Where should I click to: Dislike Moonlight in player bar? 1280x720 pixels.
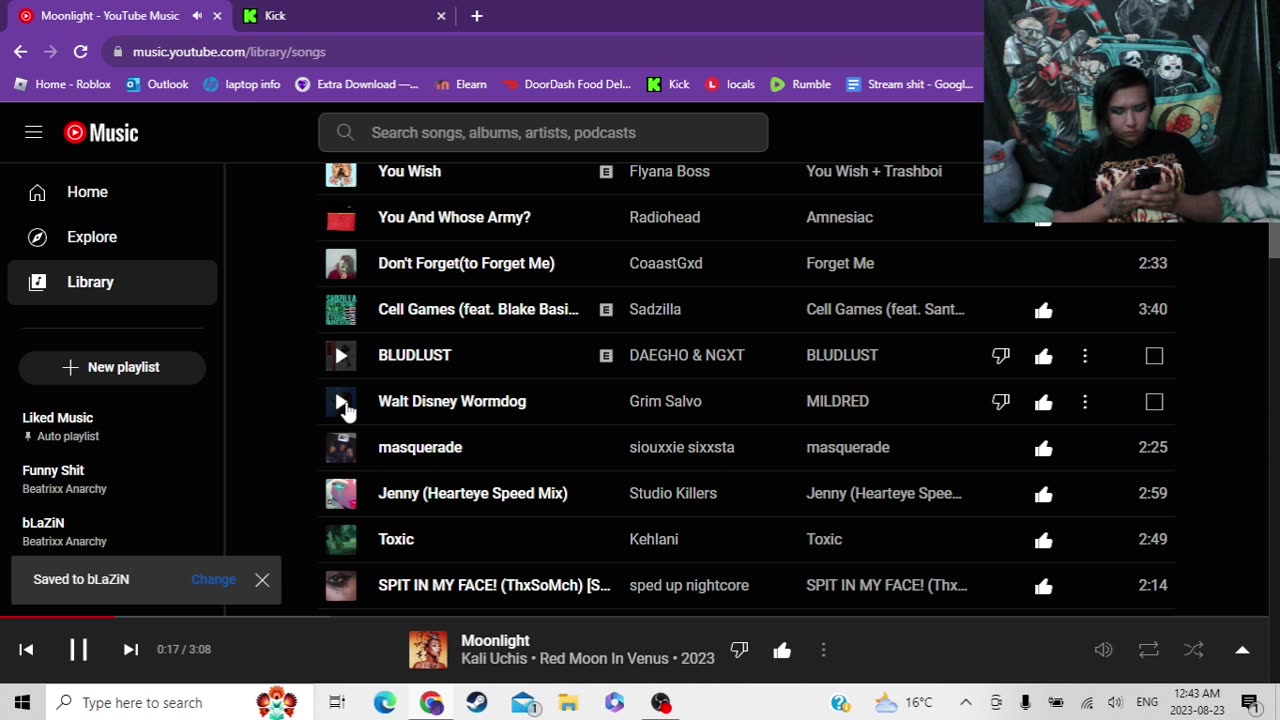(x=739, y=650)
